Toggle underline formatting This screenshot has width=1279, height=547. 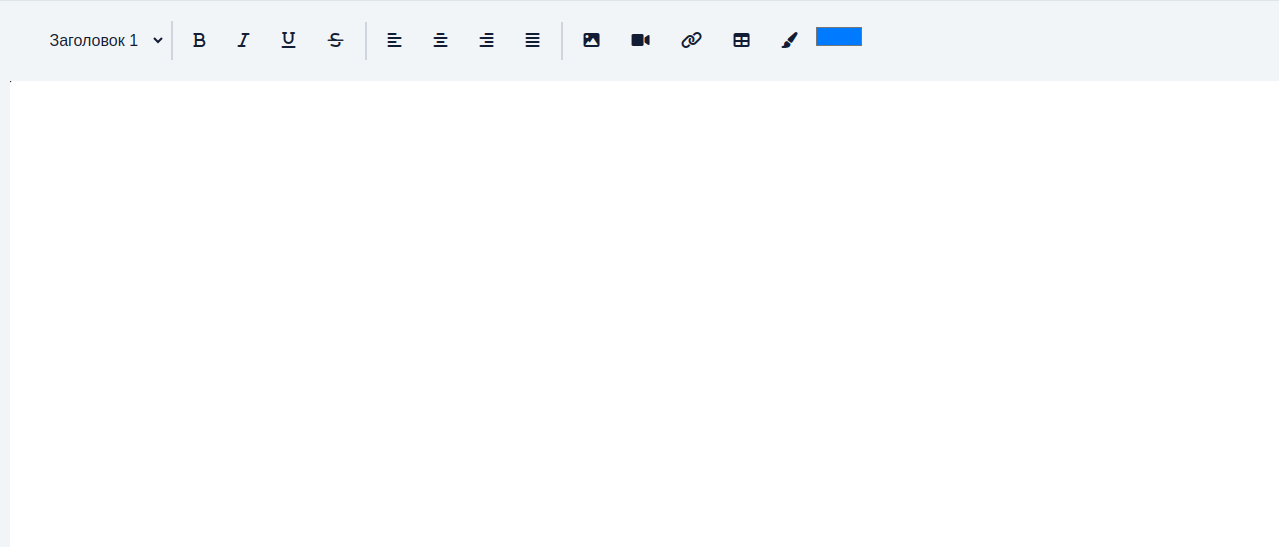pos(288,40)
